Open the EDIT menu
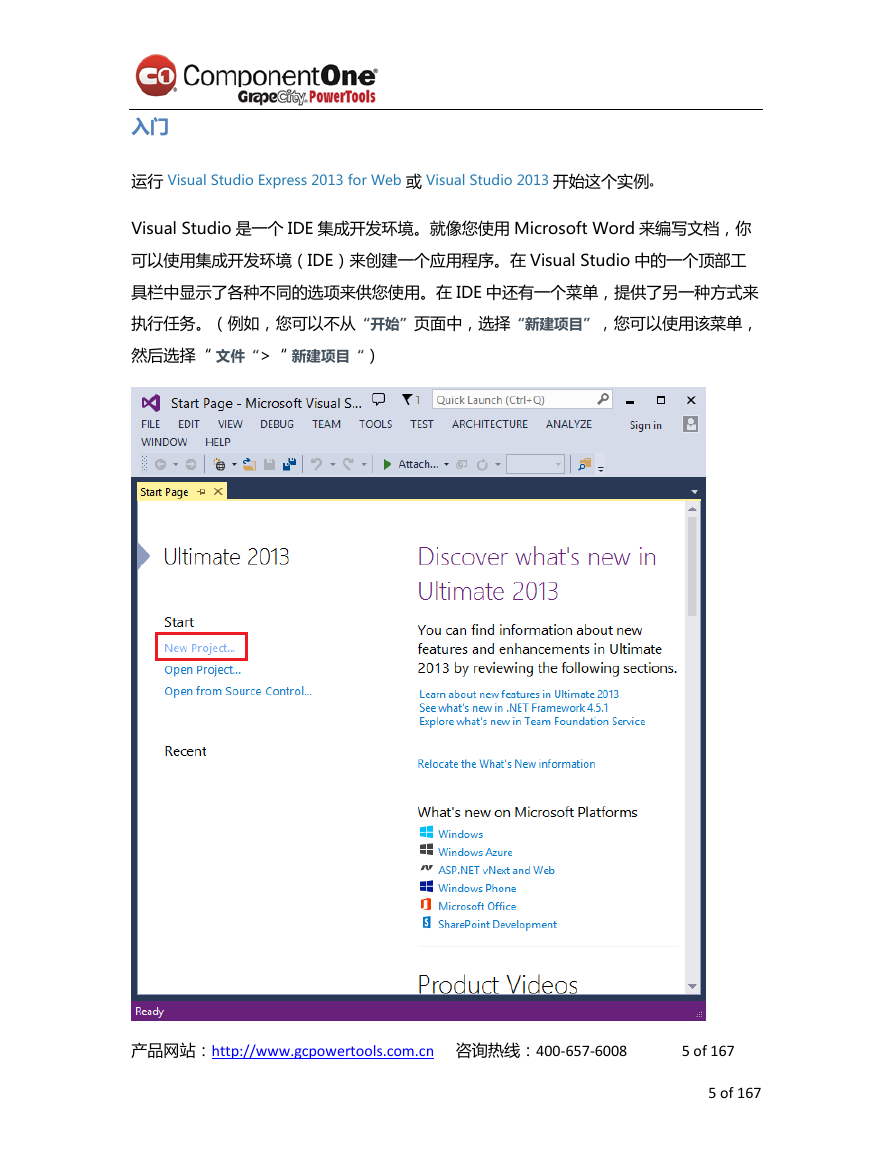 click(x=189, y=424)
